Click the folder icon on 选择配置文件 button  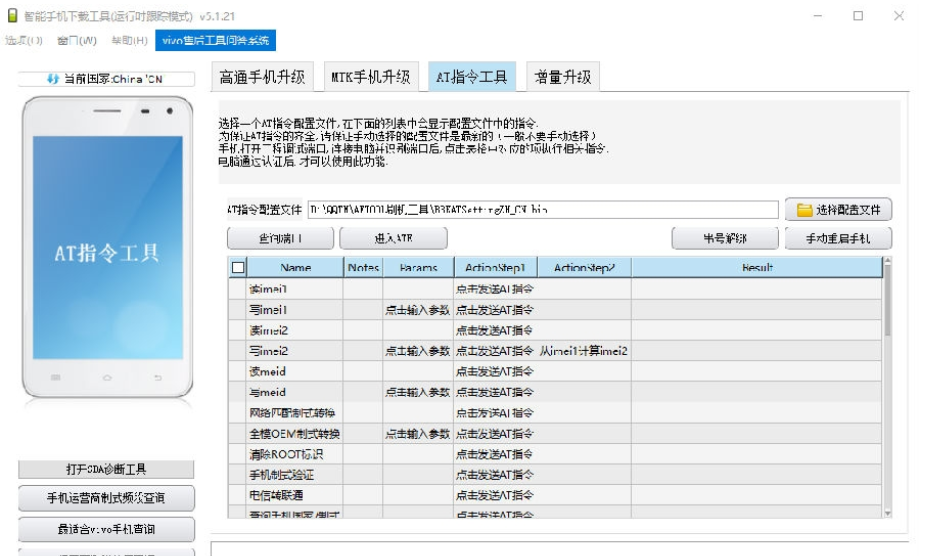click(803, 210)
